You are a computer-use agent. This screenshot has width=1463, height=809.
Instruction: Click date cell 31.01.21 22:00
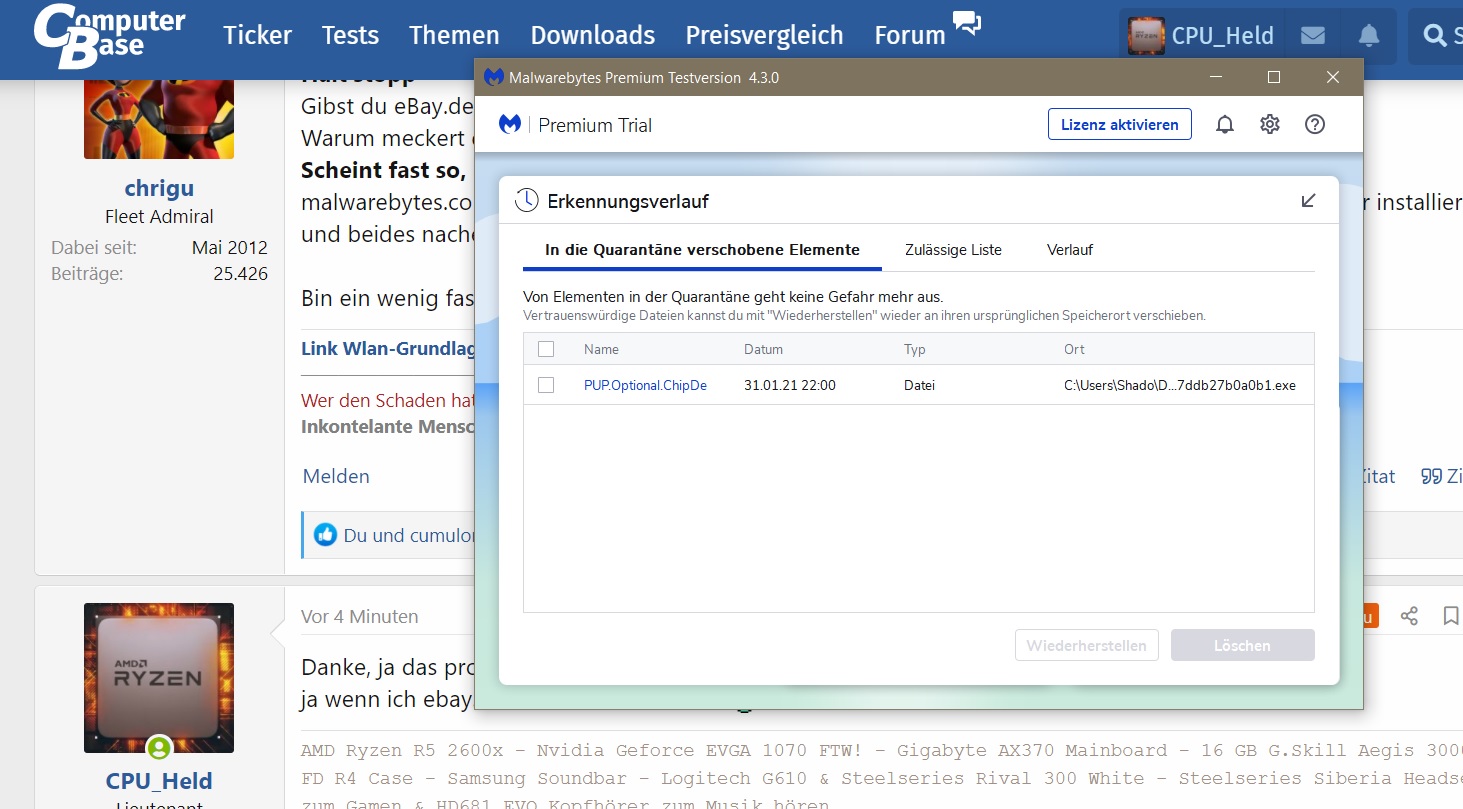(x=790, y=385)
